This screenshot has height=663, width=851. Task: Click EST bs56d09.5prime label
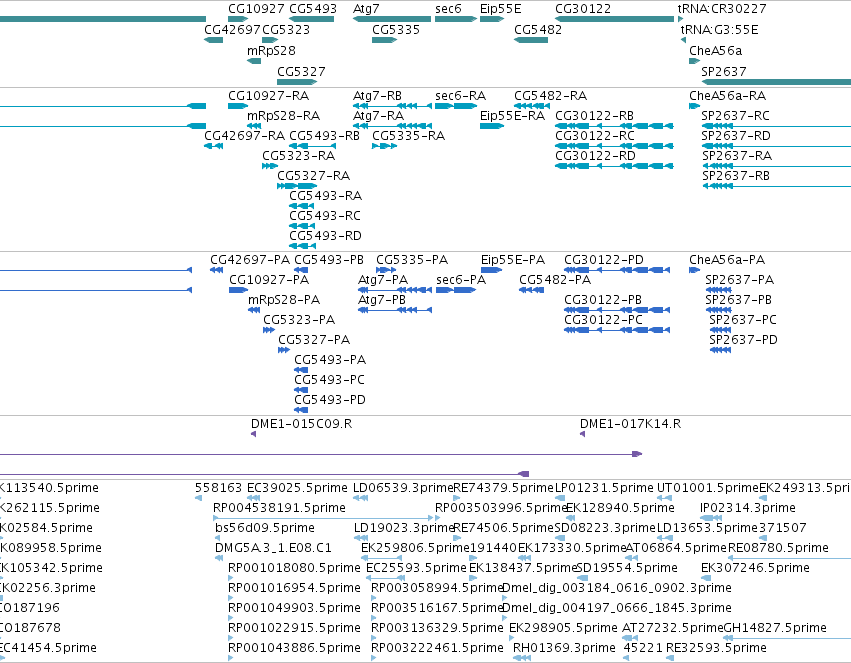coord(264,528)
